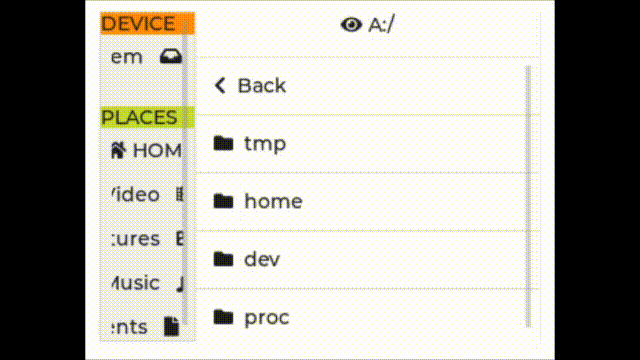Click the film icon beside Video
This screenshot has width=640, height=360.
179,194
